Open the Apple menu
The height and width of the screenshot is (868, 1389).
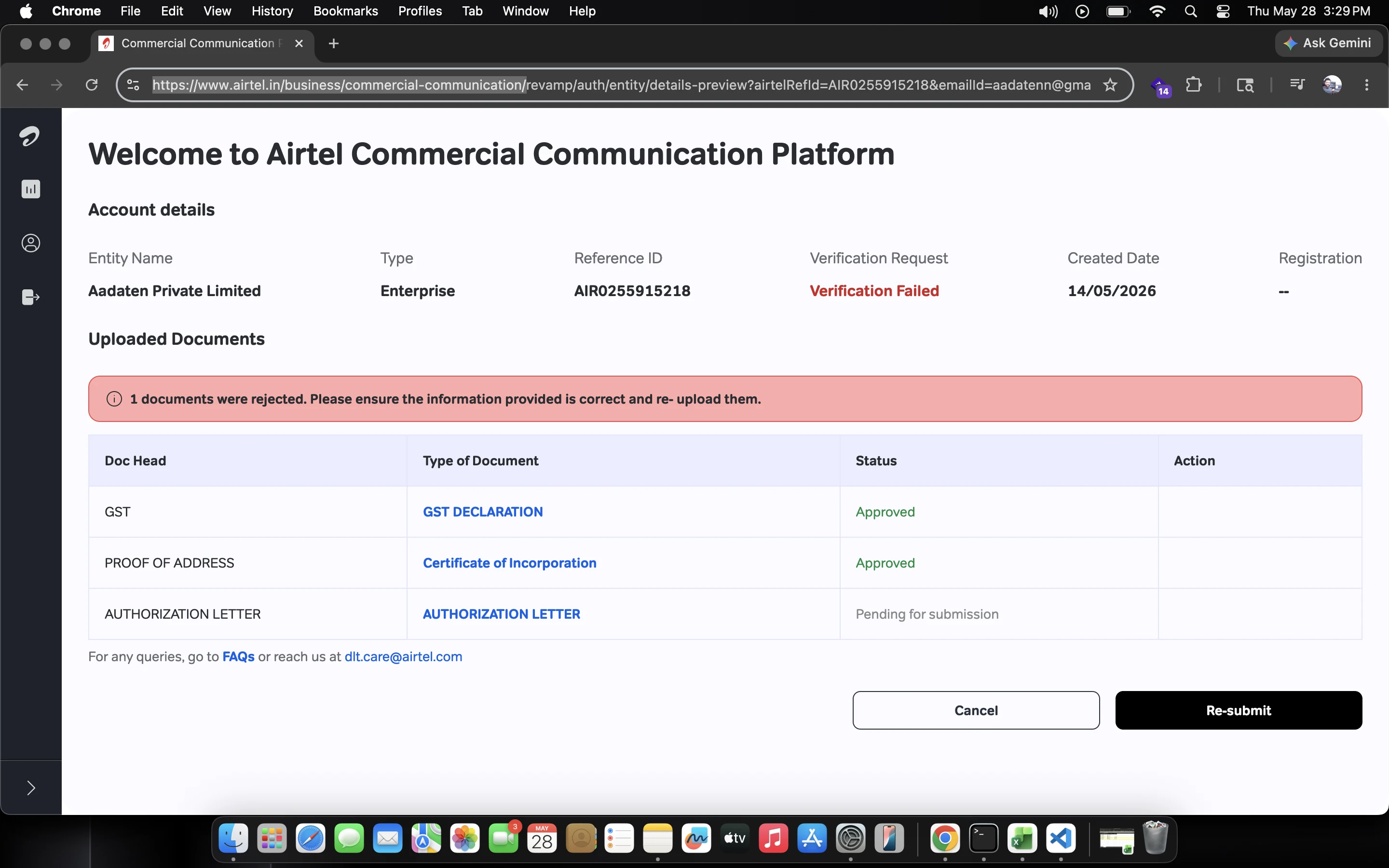tap(26, 11)
